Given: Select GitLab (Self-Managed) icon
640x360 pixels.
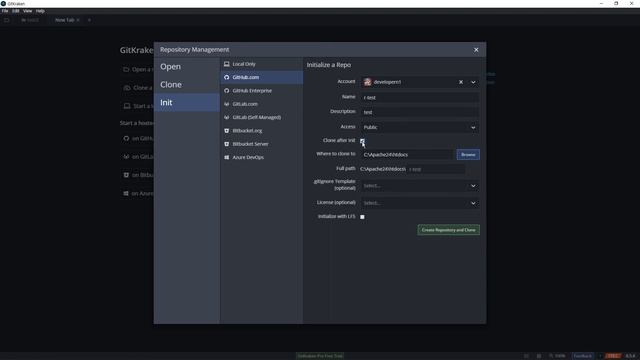Looking at the screenshot, I should 227,117.
